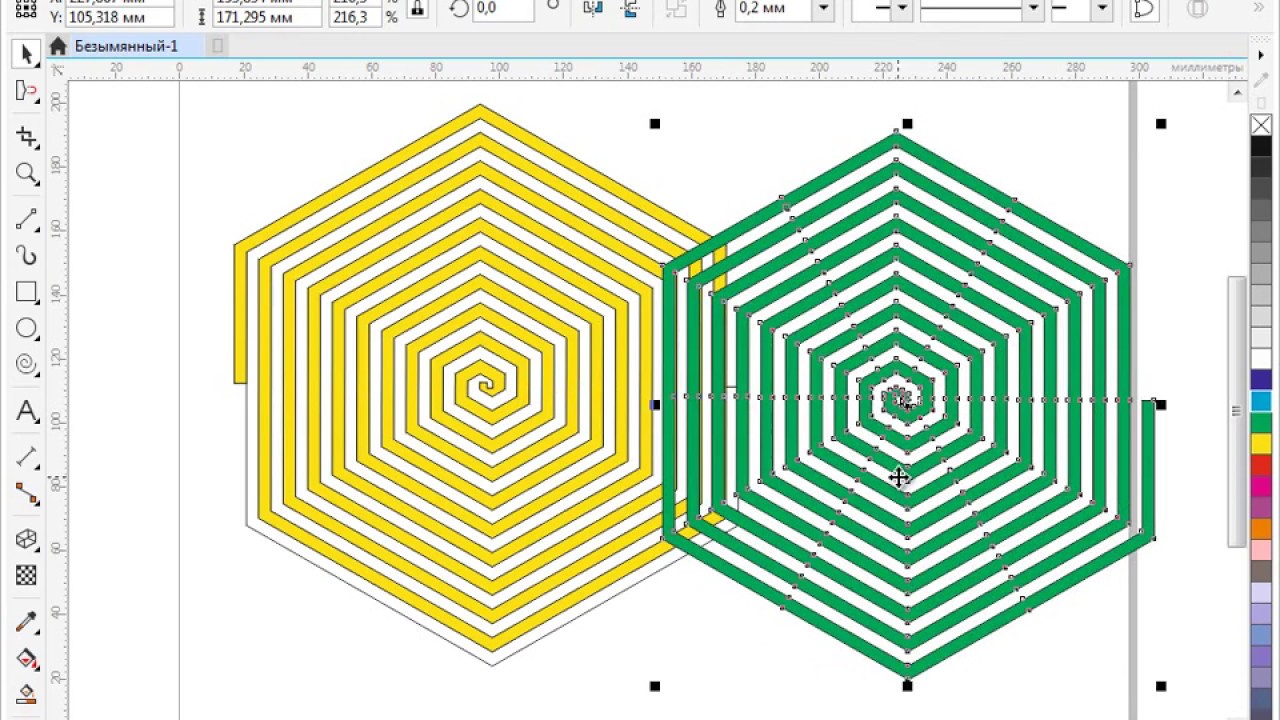Select the Transparency checkerboard tool

[27, 575]
